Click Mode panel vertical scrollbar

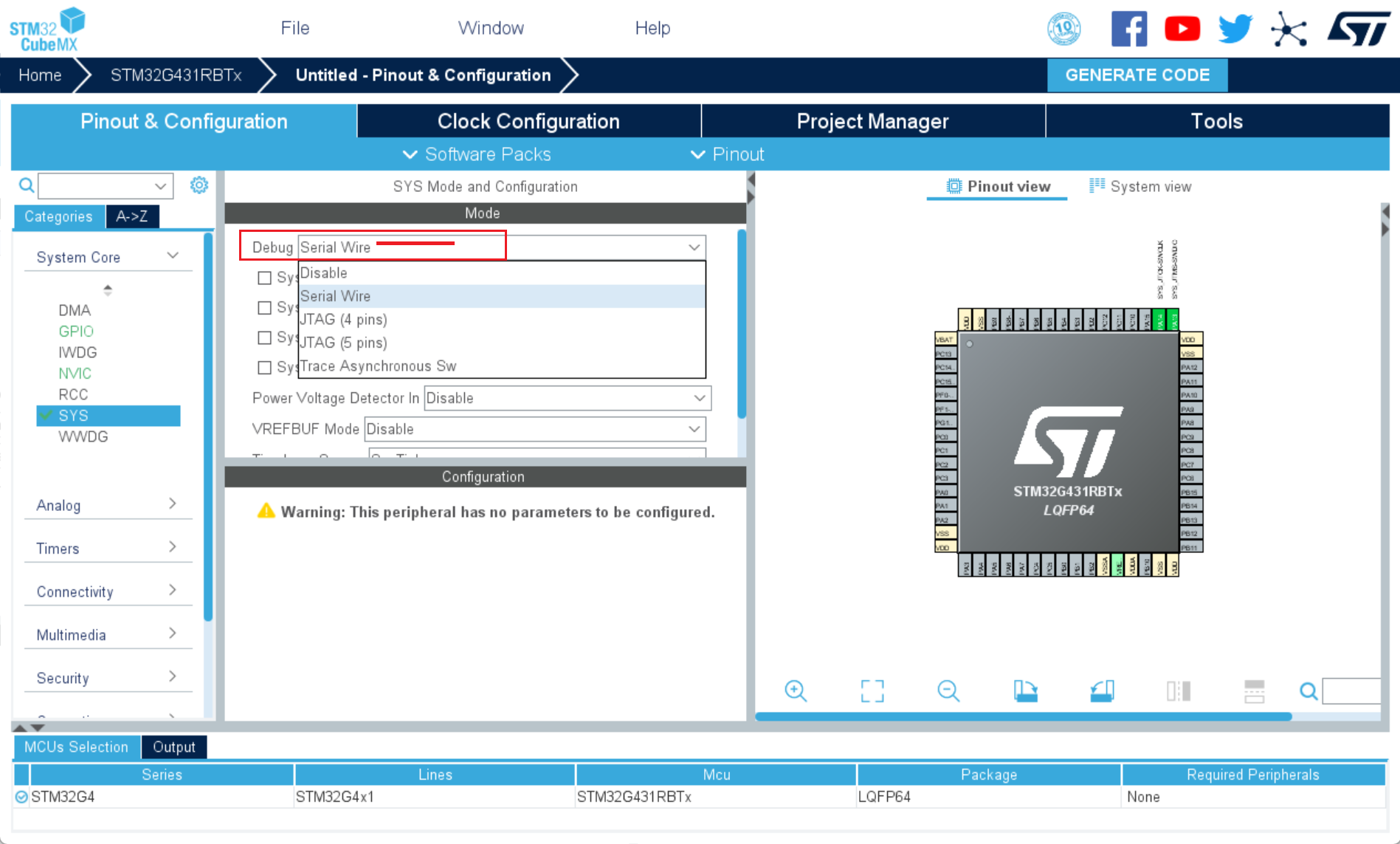pyautogui.click(x=742, y=324)
